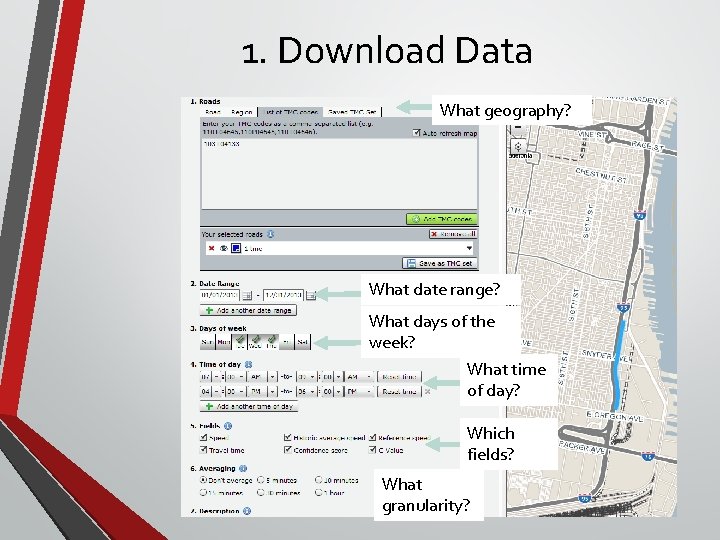The image size is (720, 540).
Task: Uncheck the Travel time field checkbox
Action: (203, 450)
